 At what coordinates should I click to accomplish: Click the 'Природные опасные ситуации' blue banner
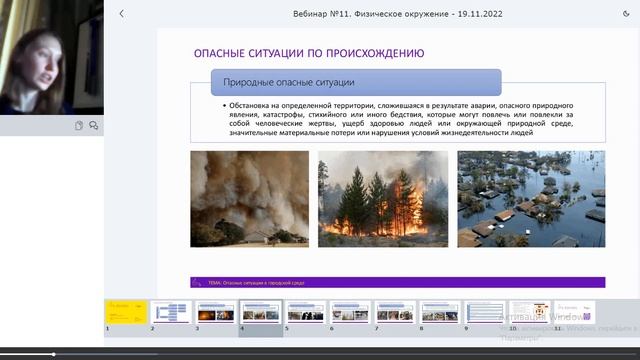(x=356, y=82)
